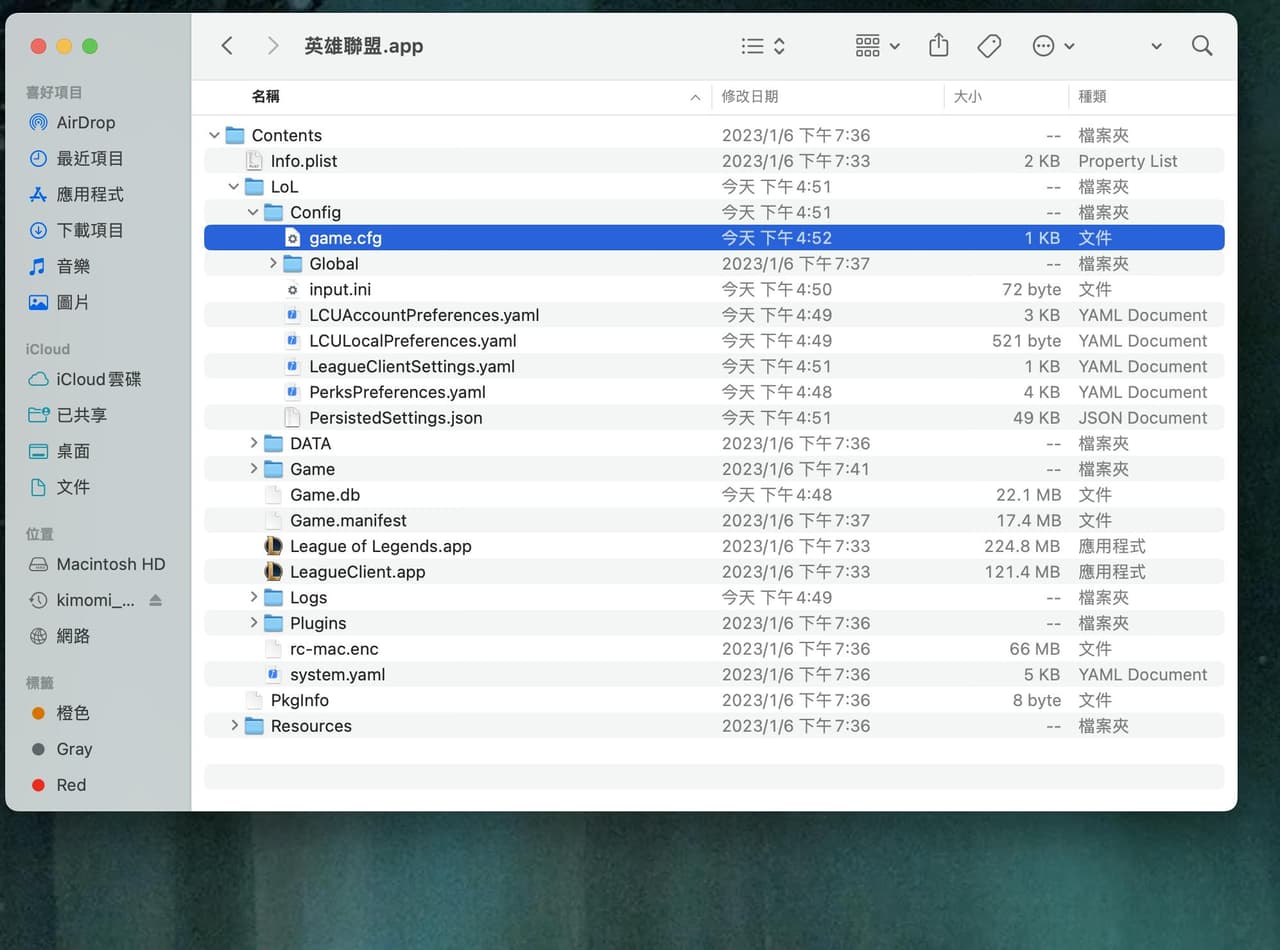
Task: Open the group-by grid dropdown
Action: [878, 46]
